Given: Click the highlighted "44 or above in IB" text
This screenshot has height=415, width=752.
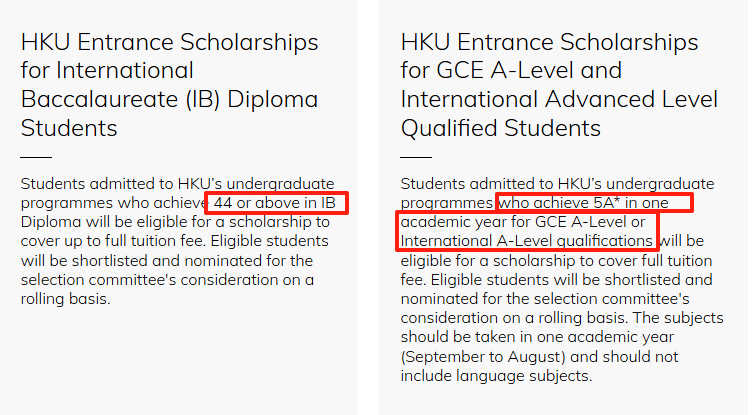Looking at the screenshot, I should tap(277, 203).
